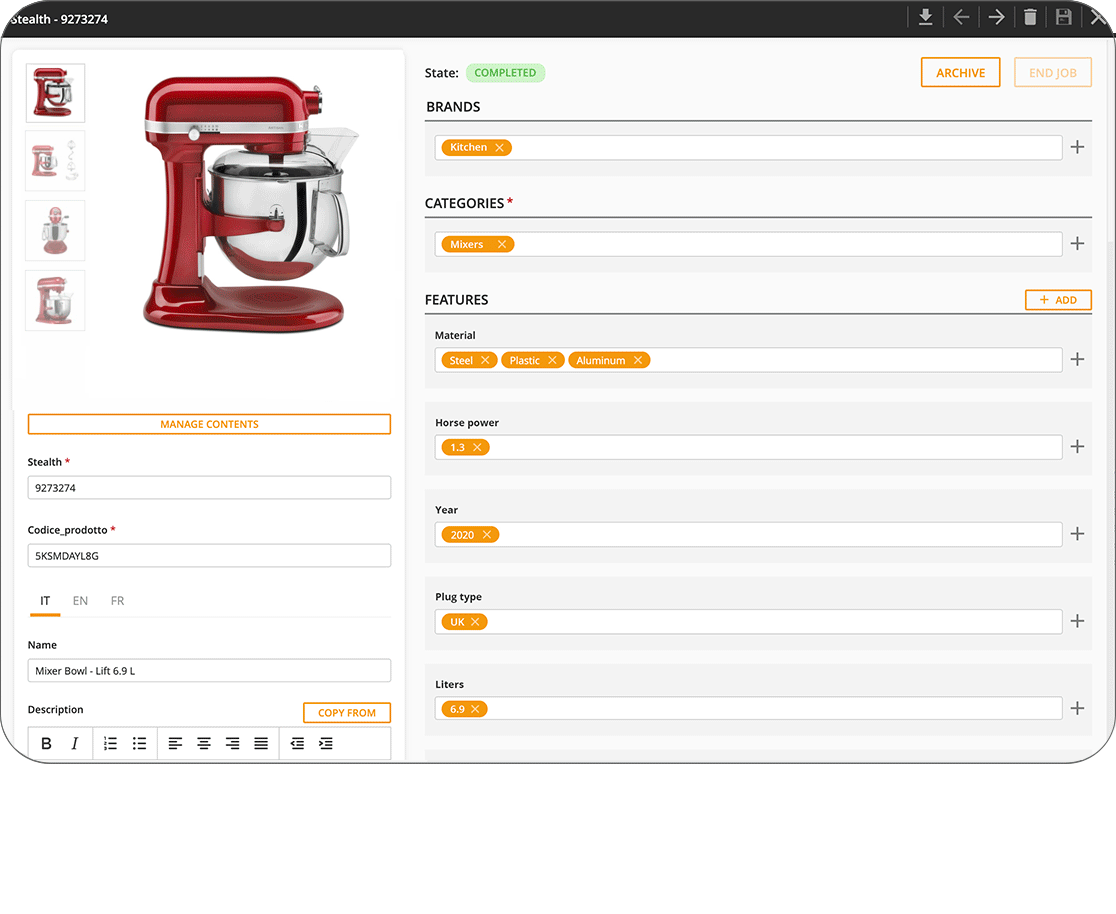Screen dimensions: 1116x914
Task: Add a Year value with plus
Action: tap(1078, 534)
